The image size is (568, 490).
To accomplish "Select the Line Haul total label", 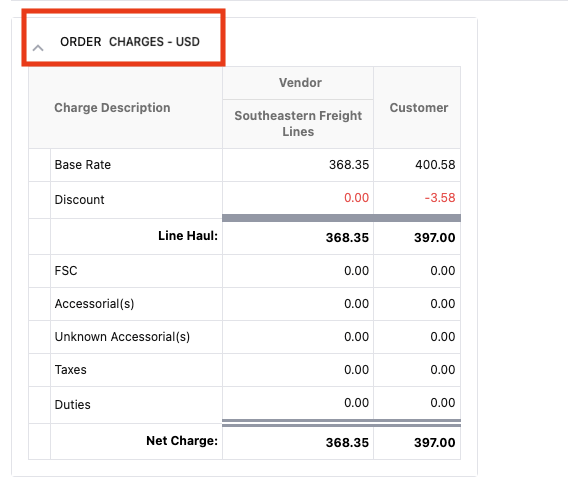I will tap(188, 236).
